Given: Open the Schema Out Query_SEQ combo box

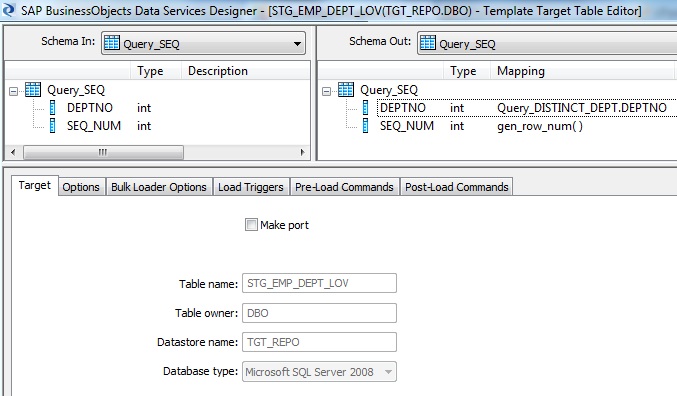Looking at the screenshot, I should 547,43.
